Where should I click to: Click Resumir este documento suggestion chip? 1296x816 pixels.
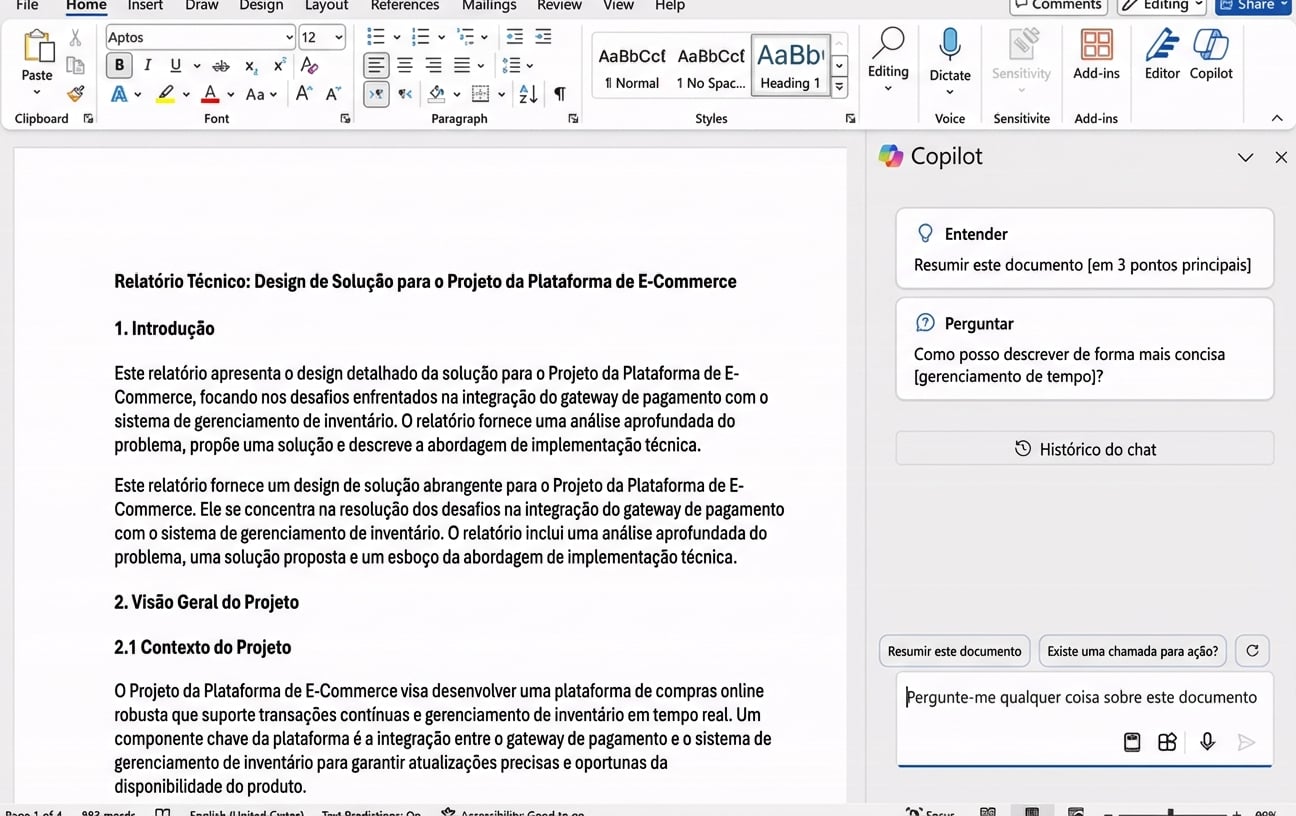click(954, 651)
